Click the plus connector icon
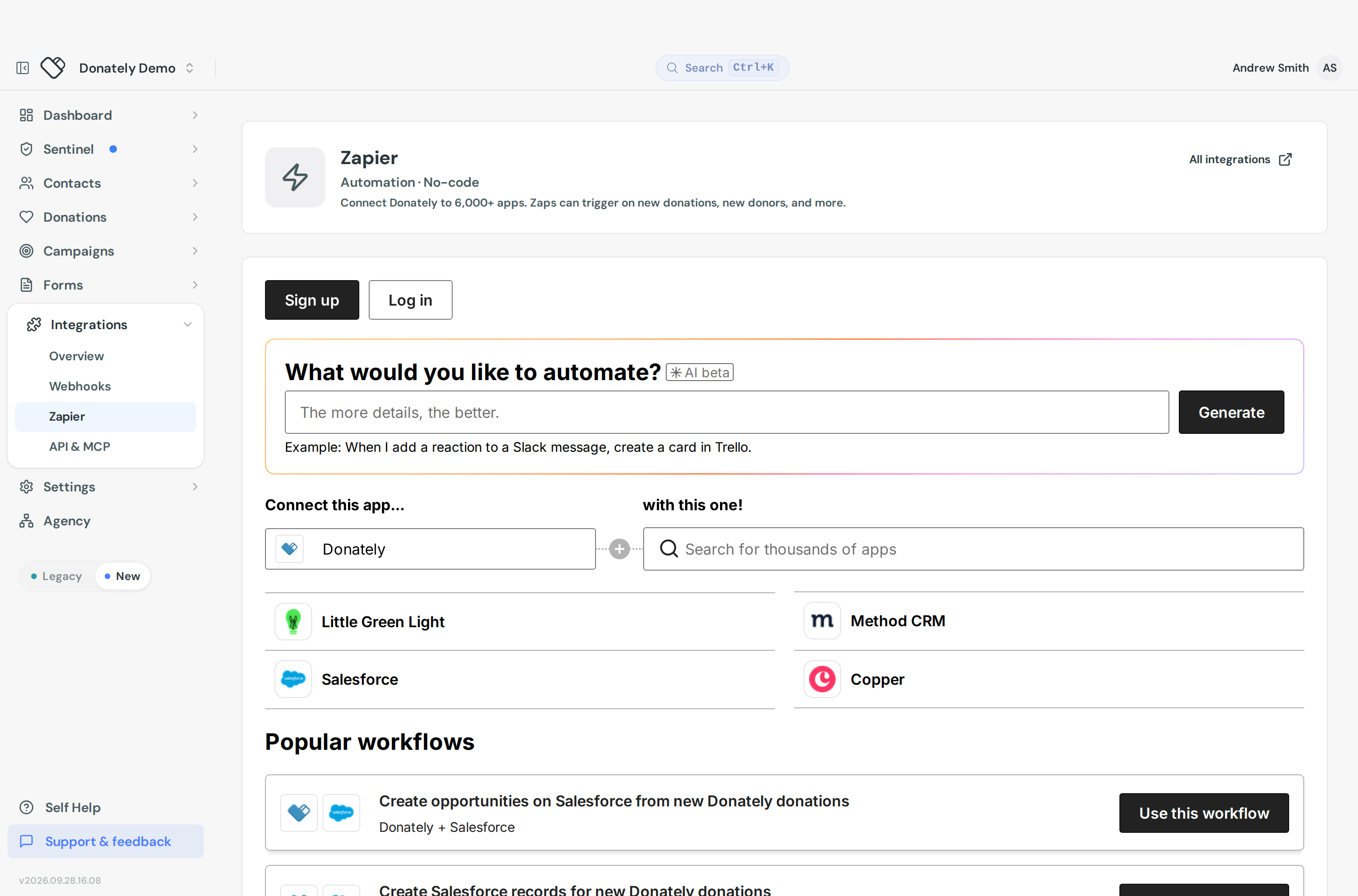 tap(619, 548)
